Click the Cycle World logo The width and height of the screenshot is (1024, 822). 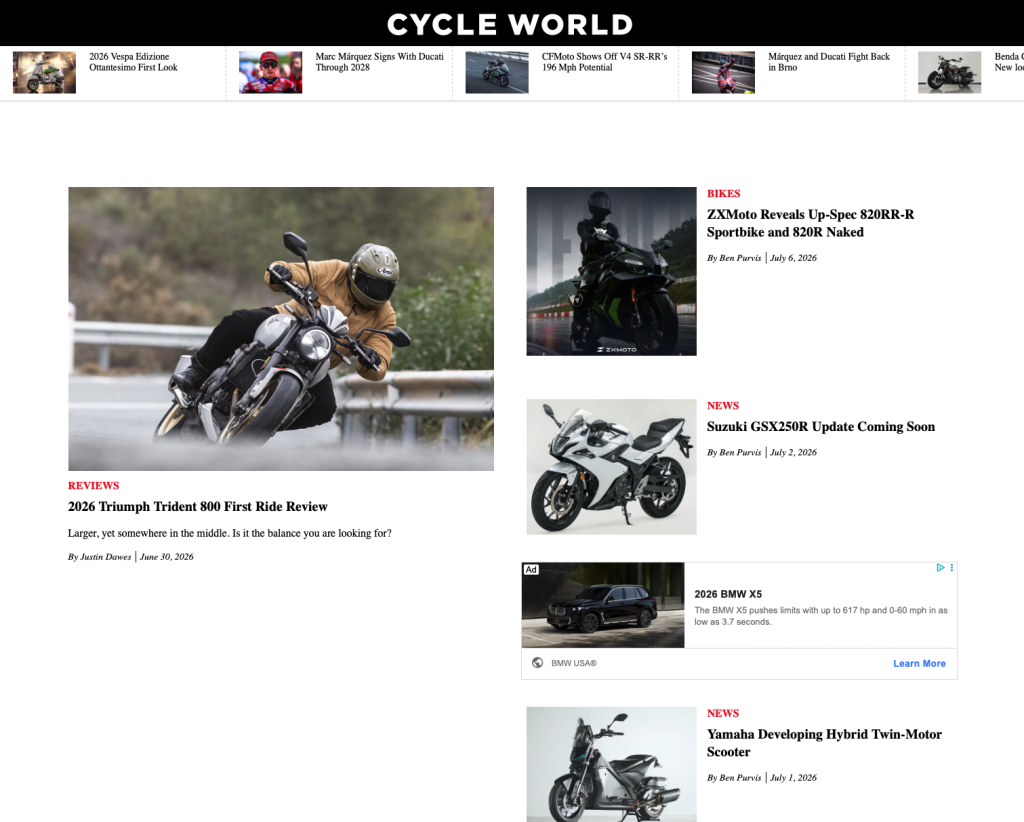pos(510,25)
